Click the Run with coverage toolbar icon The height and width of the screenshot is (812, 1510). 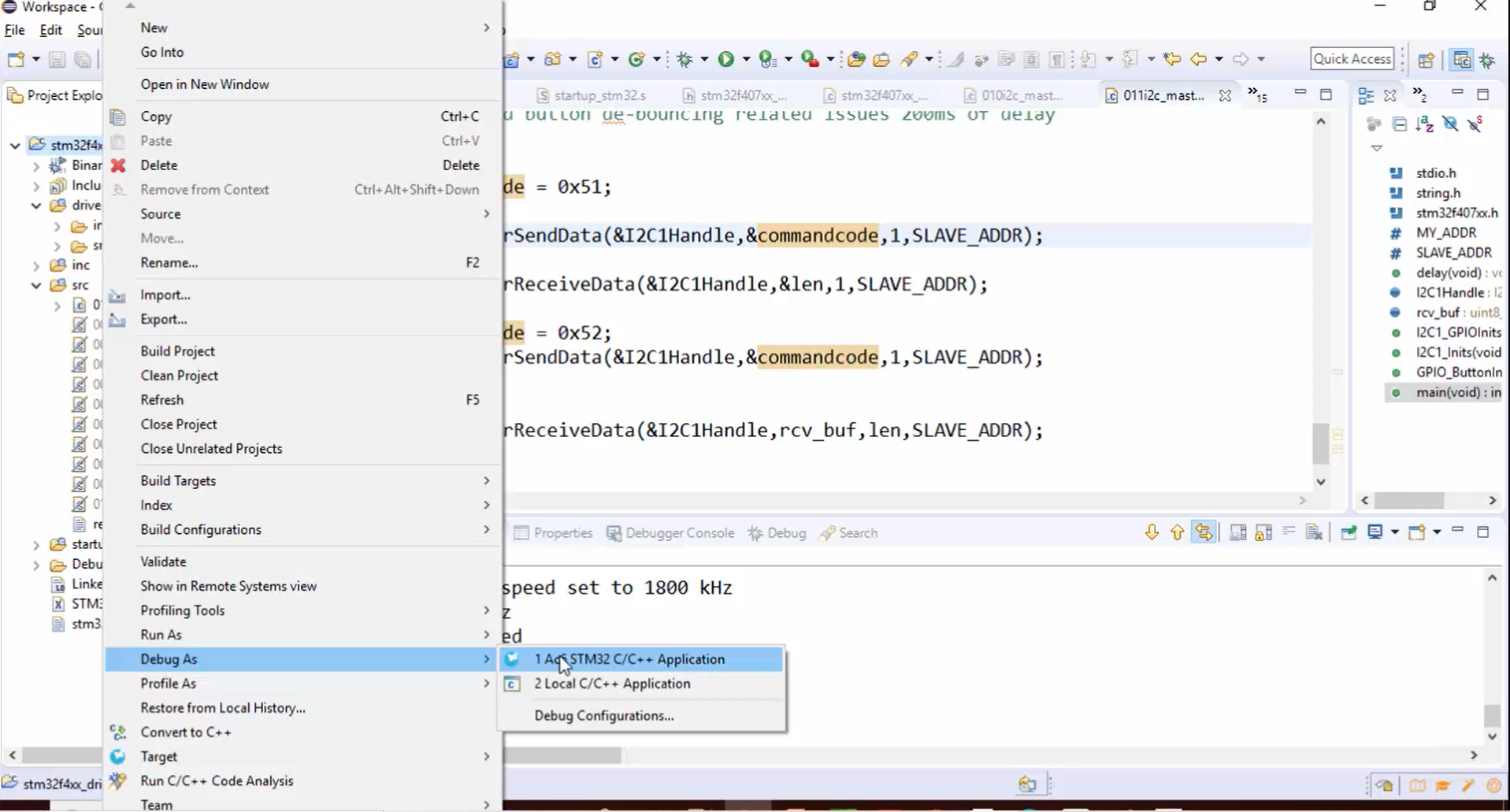pyautogui.click(x=767, y=59)
